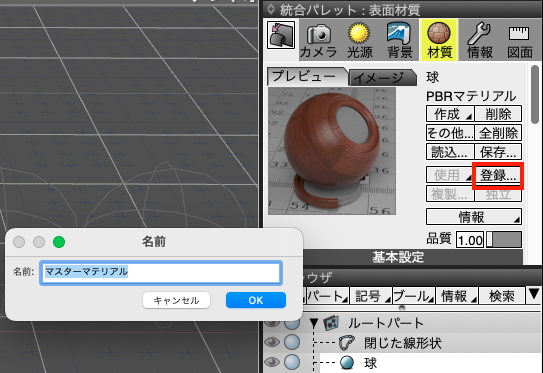
Task: Click the black down-arrow beside 検索
Action: tap(533, 294)
